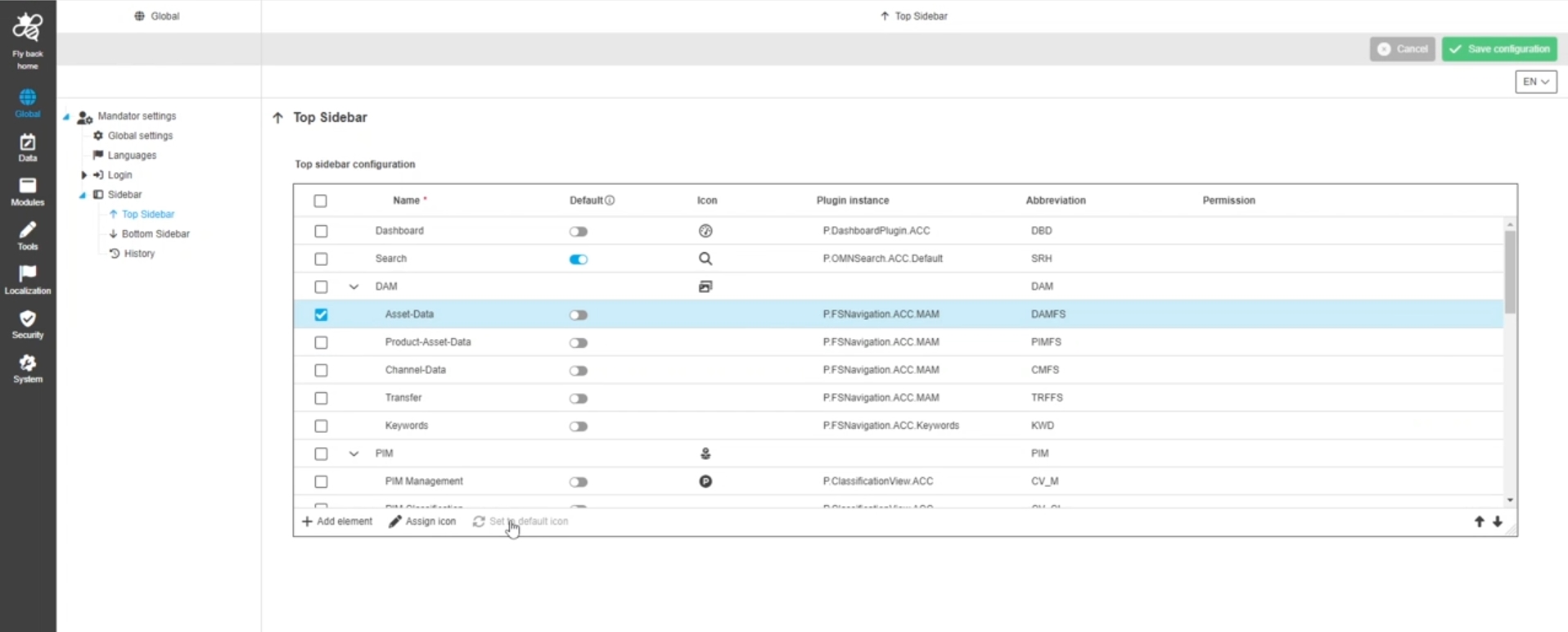Click the Save configuration button
This screenshot has height=632, width=1568.
tap(1499, 49)
